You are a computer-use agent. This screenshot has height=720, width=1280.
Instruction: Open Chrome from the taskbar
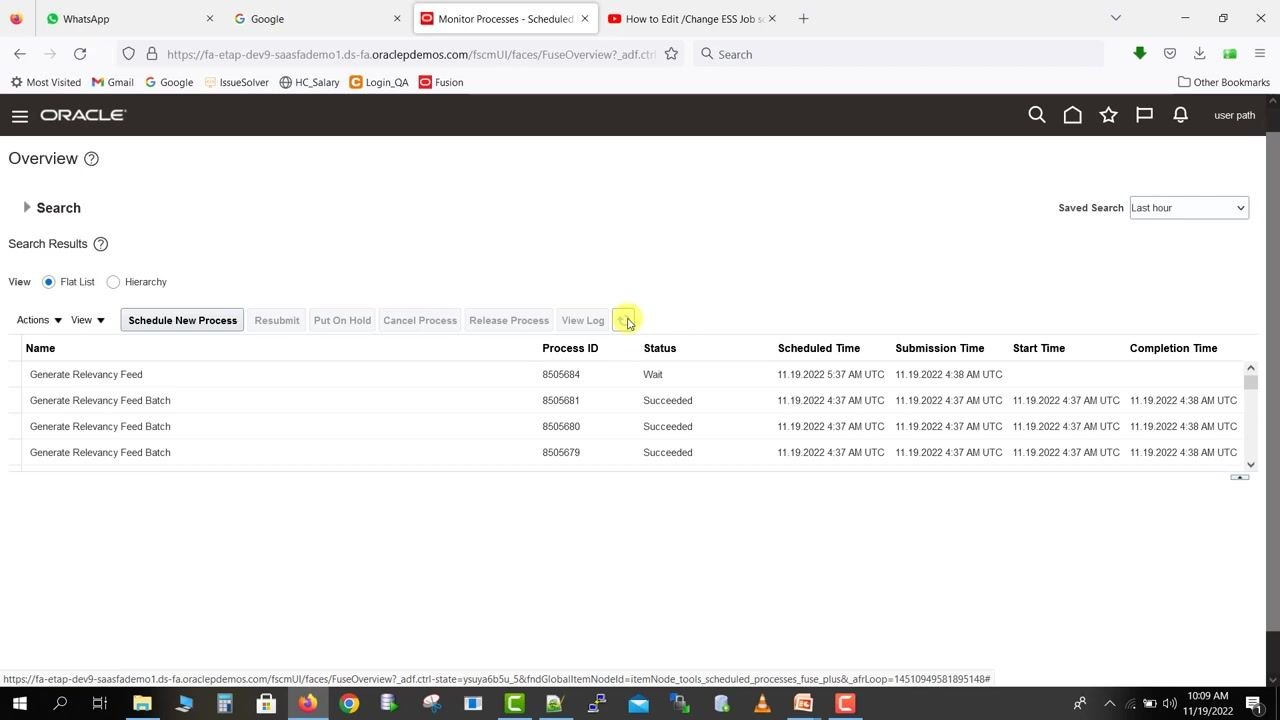[x=349, y=704]
